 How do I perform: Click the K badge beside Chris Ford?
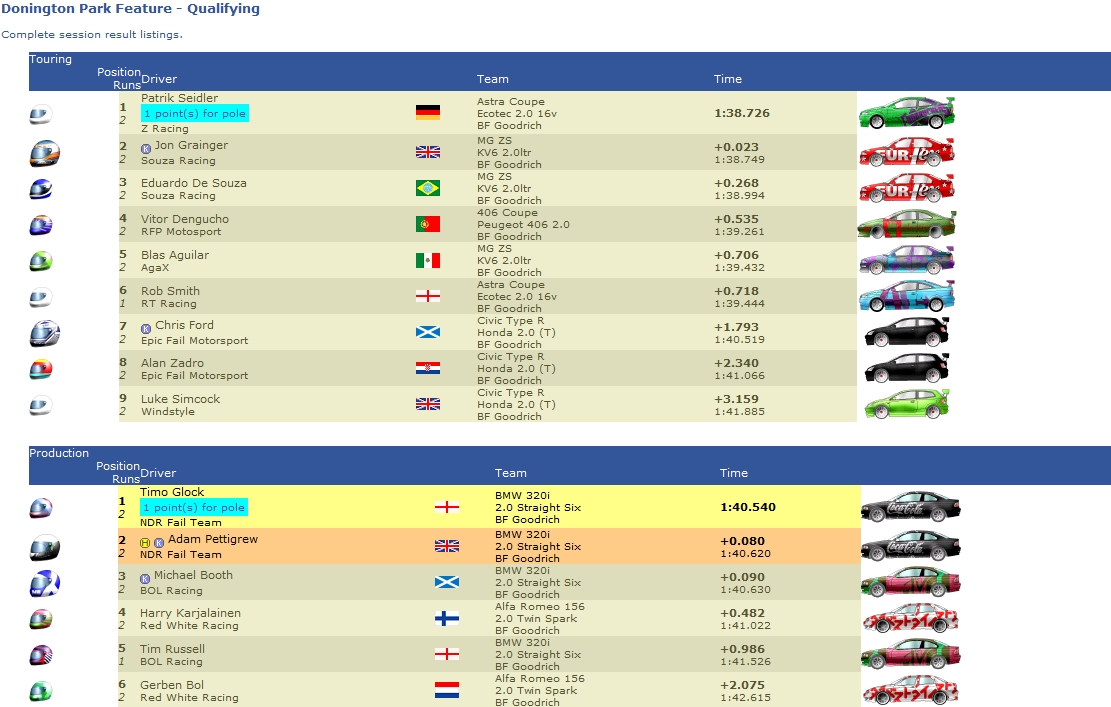point(146,329)
